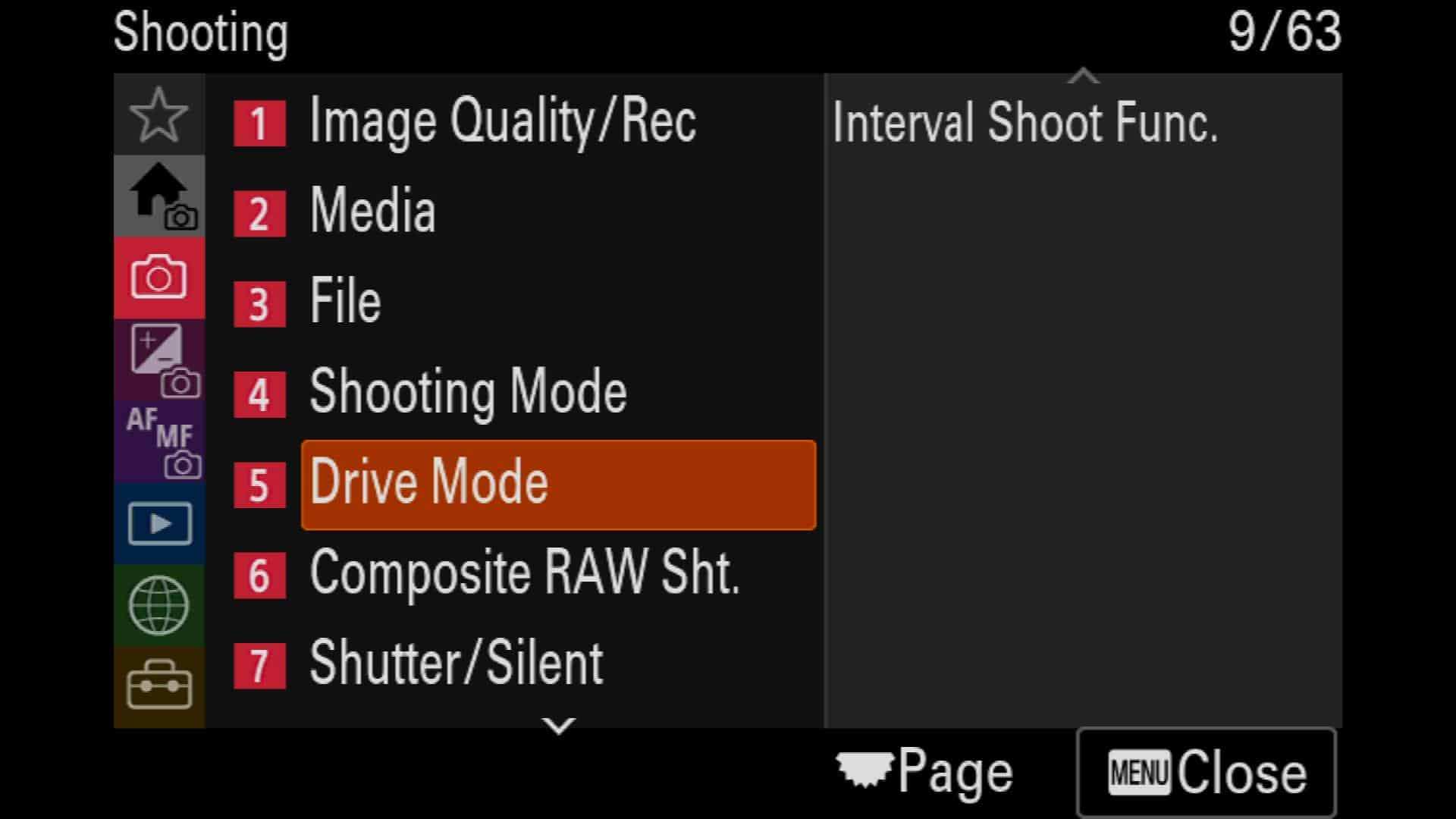Image resolution: width=1456 pixels, height=819 pixels.
Task: Click the up chevron above Interval Shoot
Action: coord(1083,75)
